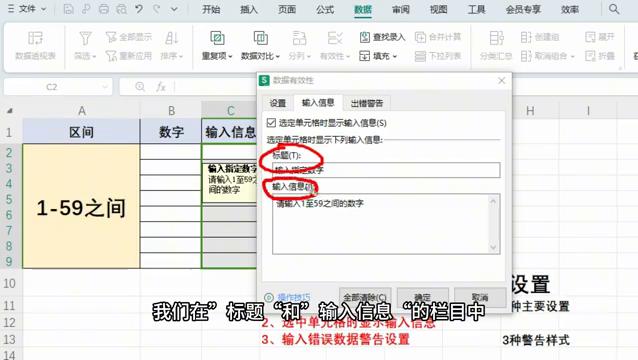Click the 取消 button
The height and width of the screenshot is (360, 638).
click(480, 297)
